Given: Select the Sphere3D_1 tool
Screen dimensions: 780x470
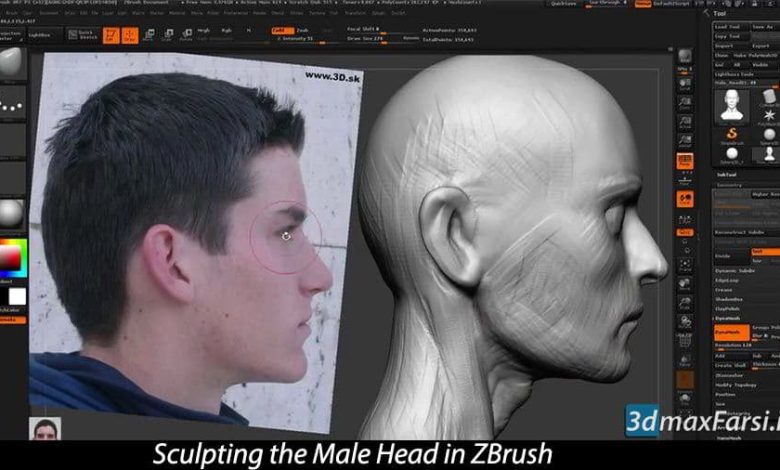Looking at the screenshot, I should click(x=732, y=155).
